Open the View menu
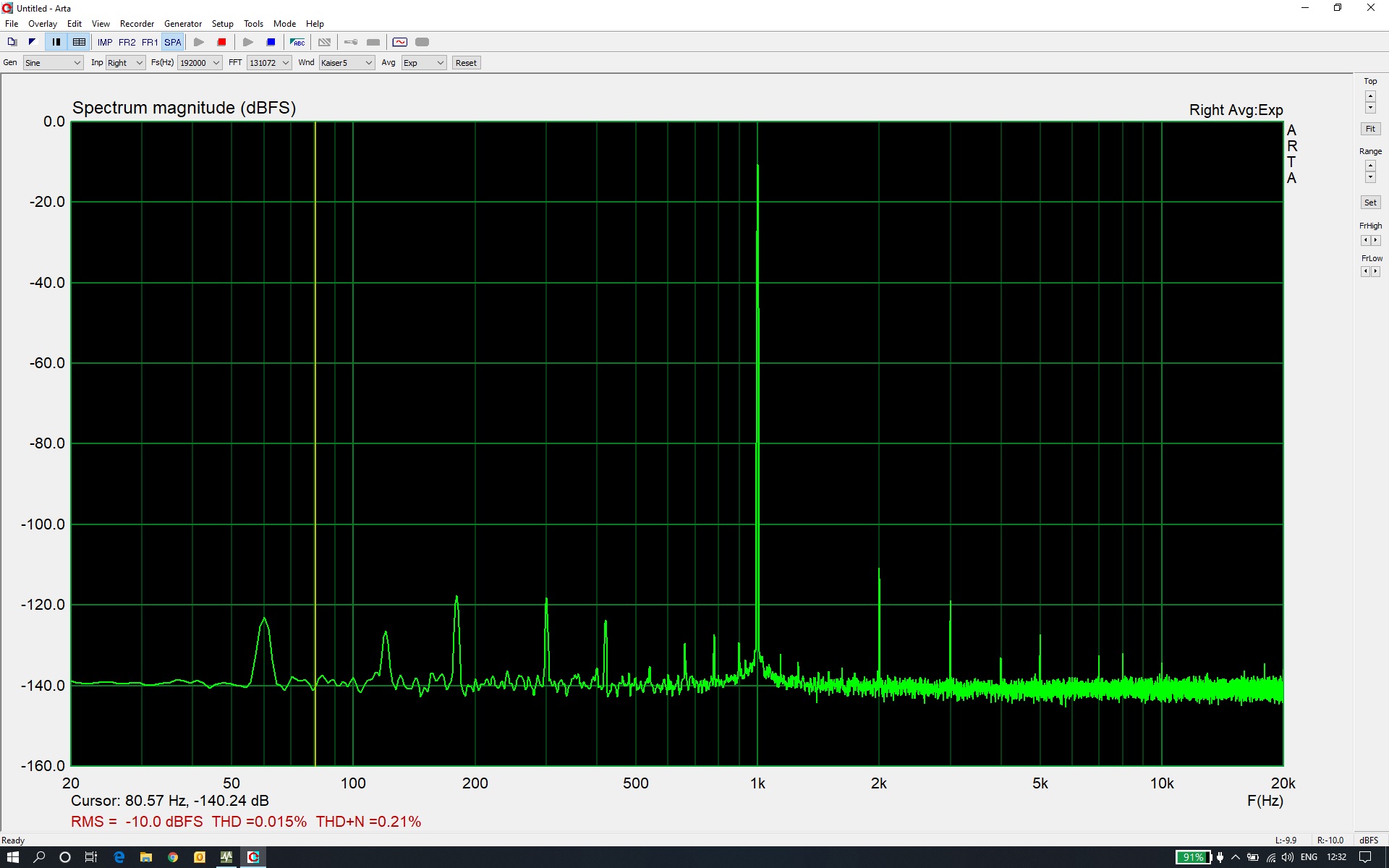 (101, 24)
